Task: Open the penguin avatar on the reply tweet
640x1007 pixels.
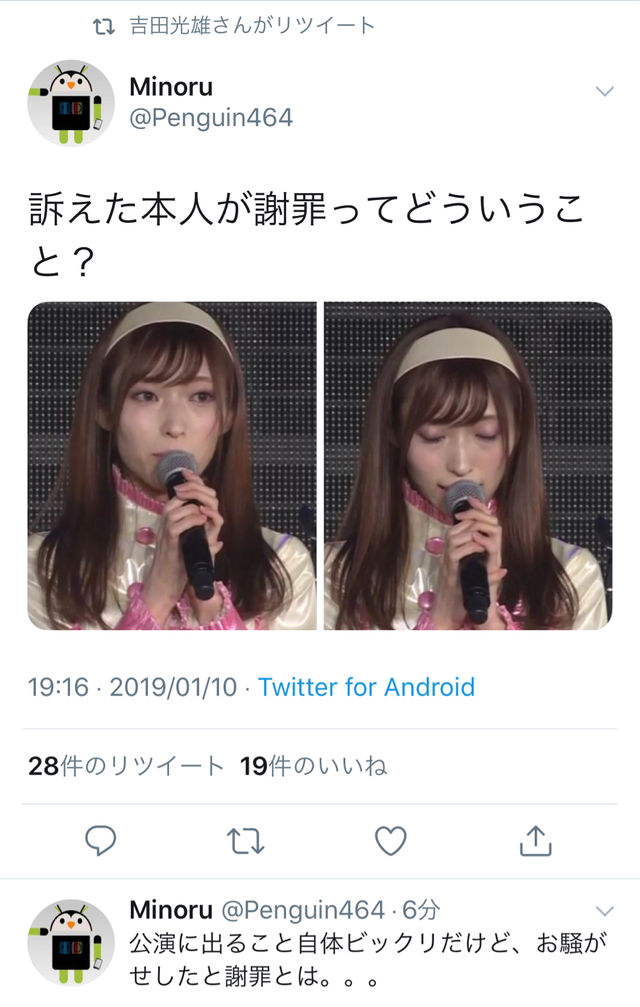Action: pos(71,941)
